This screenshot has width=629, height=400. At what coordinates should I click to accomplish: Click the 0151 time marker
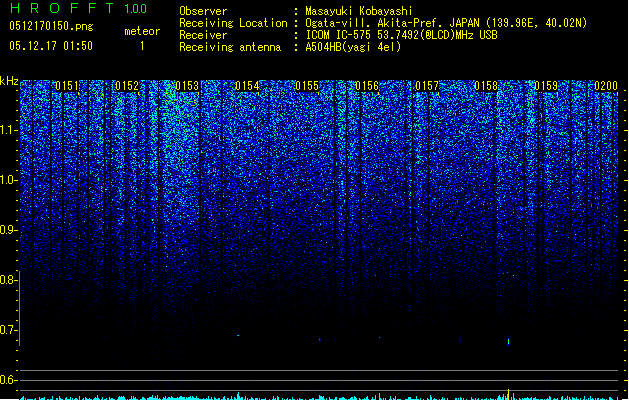(67, 86)
